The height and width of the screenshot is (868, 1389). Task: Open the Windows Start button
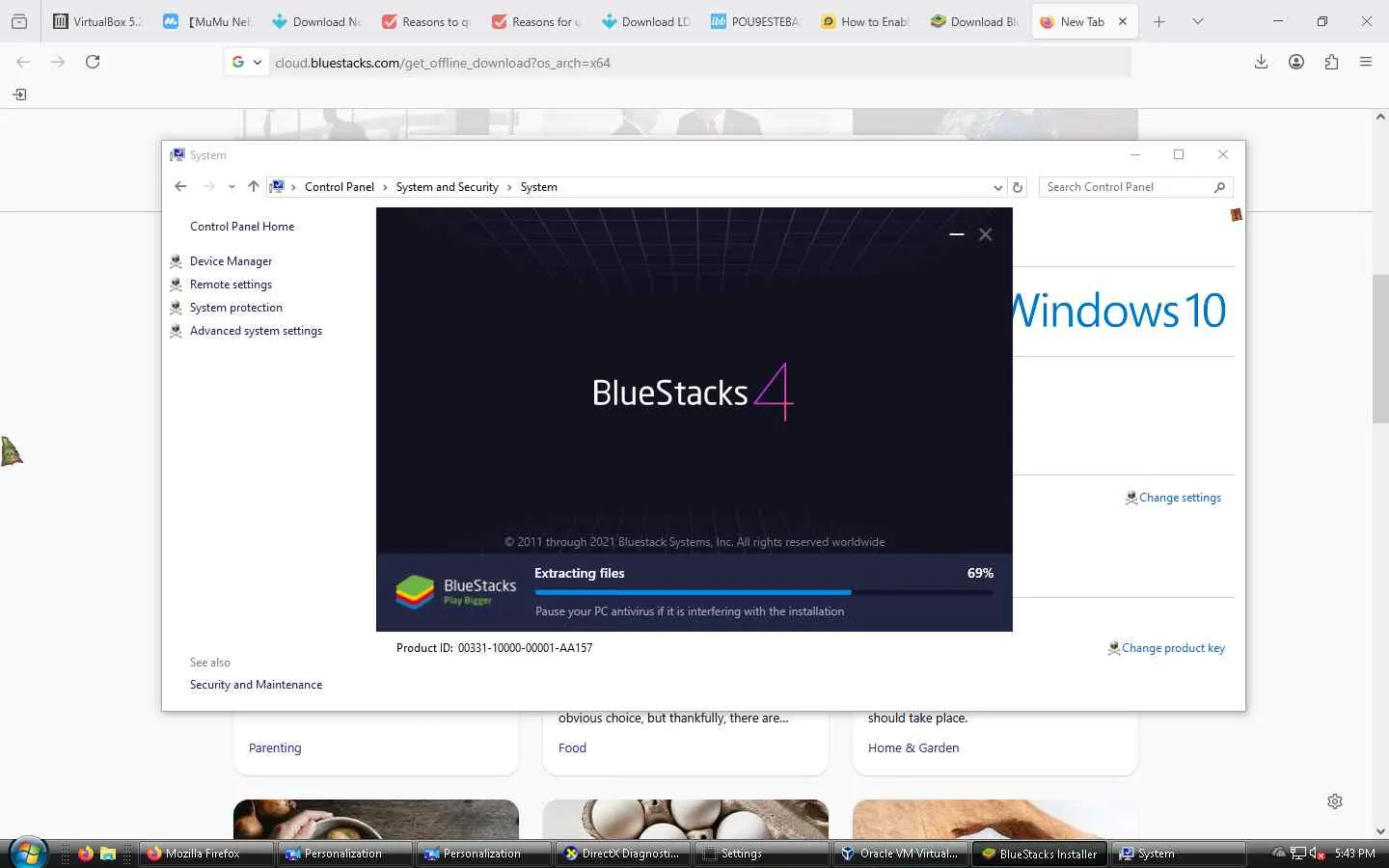tap(28, 854)
